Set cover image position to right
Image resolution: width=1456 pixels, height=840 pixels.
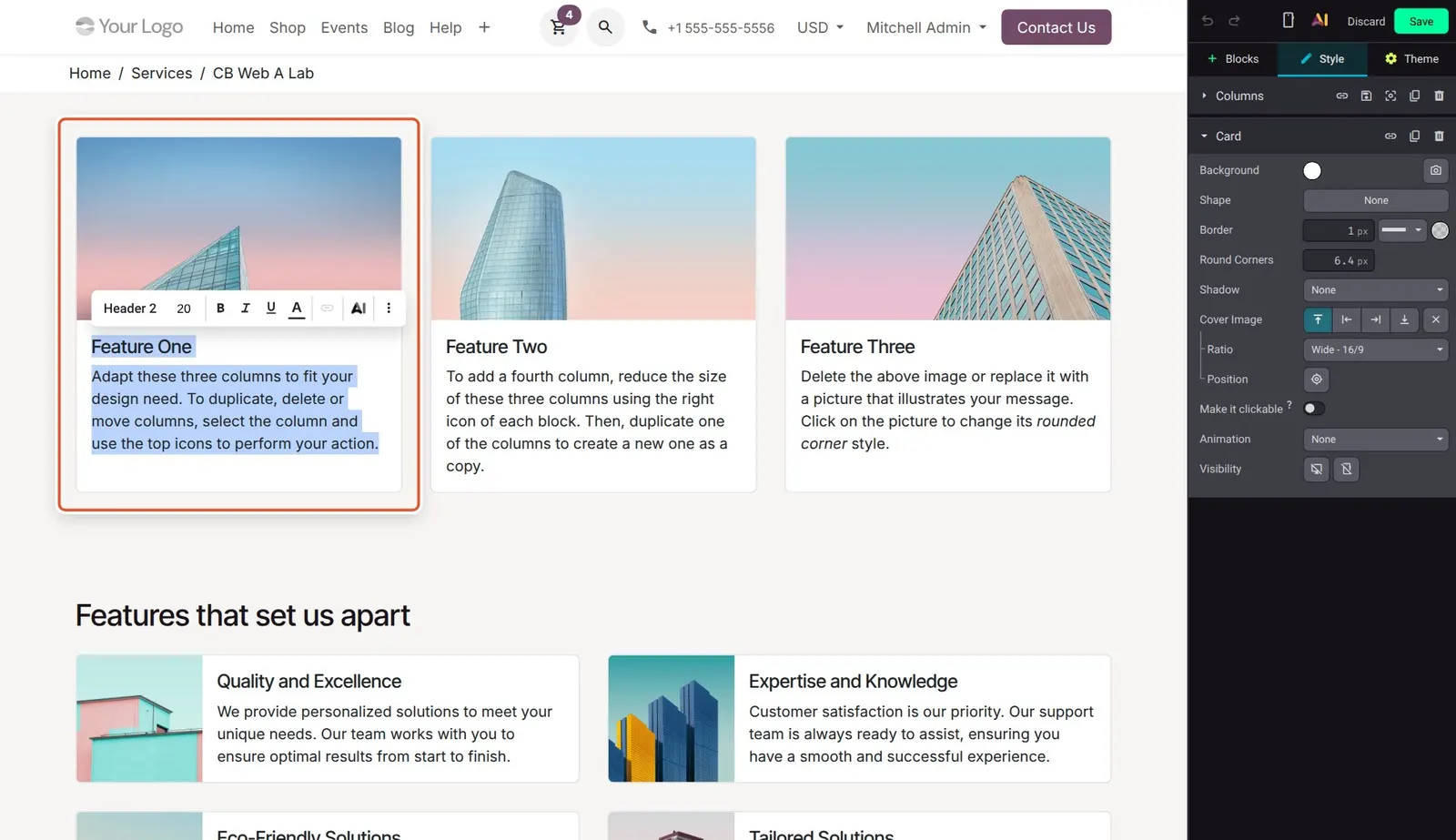1376,319
